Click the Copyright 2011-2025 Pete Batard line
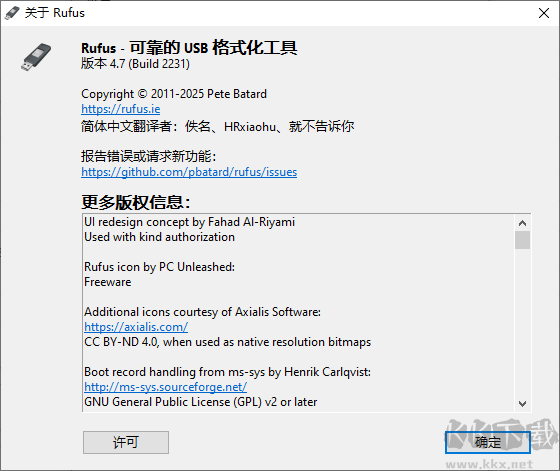 point(174,94)
